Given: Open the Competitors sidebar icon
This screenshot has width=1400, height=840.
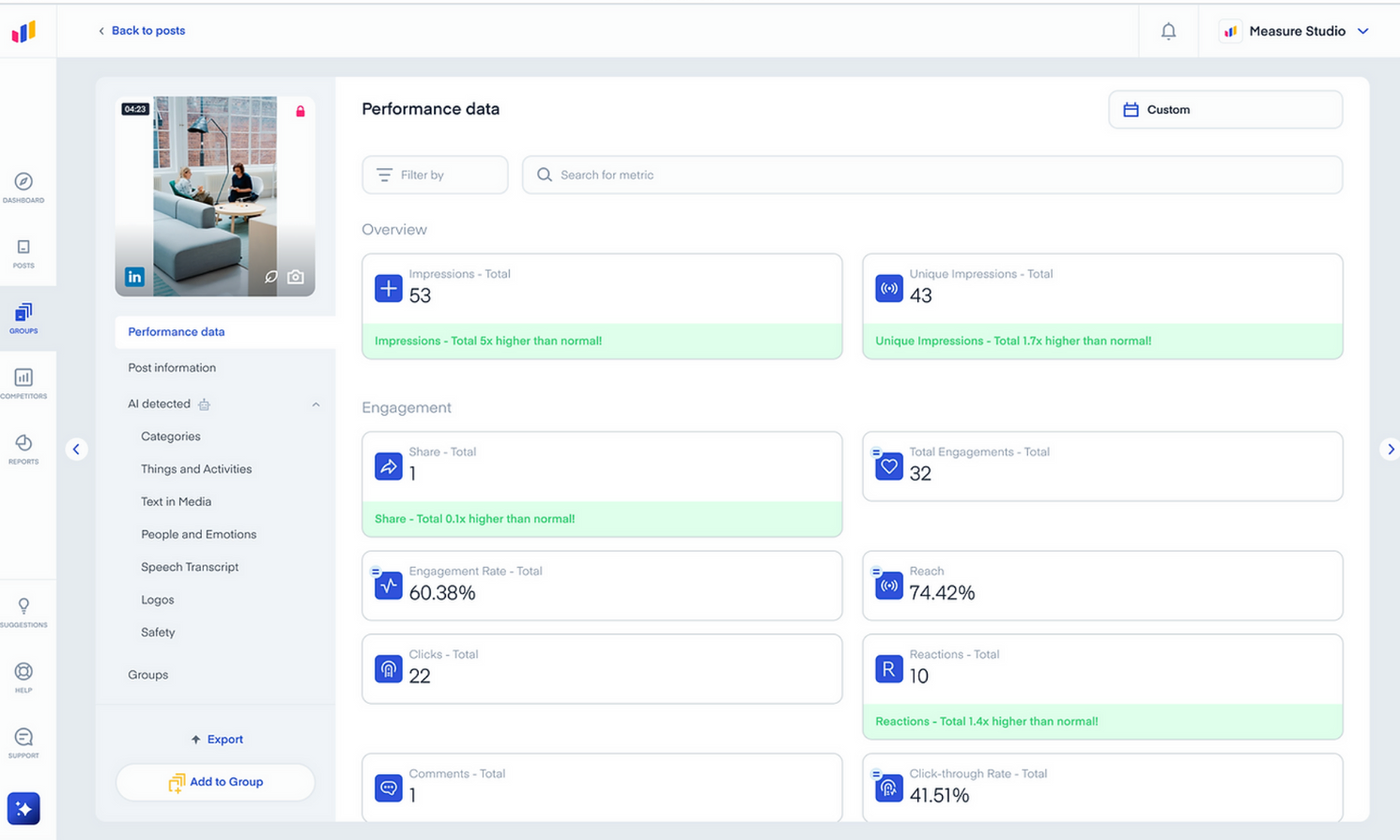Looking at the screenshot, I should [24, 377].
